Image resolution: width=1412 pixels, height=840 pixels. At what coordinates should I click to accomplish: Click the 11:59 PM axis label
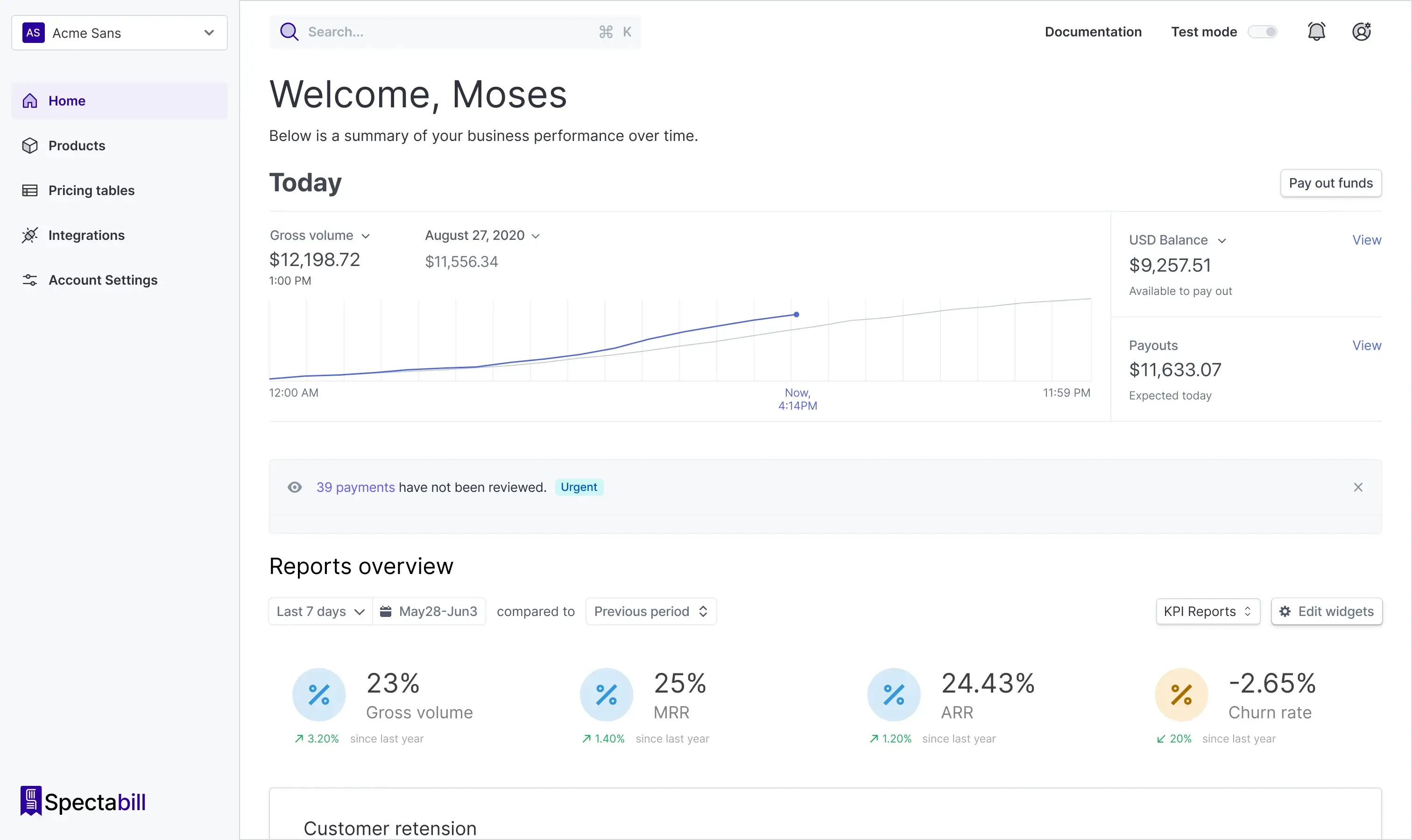(1066, 393)
